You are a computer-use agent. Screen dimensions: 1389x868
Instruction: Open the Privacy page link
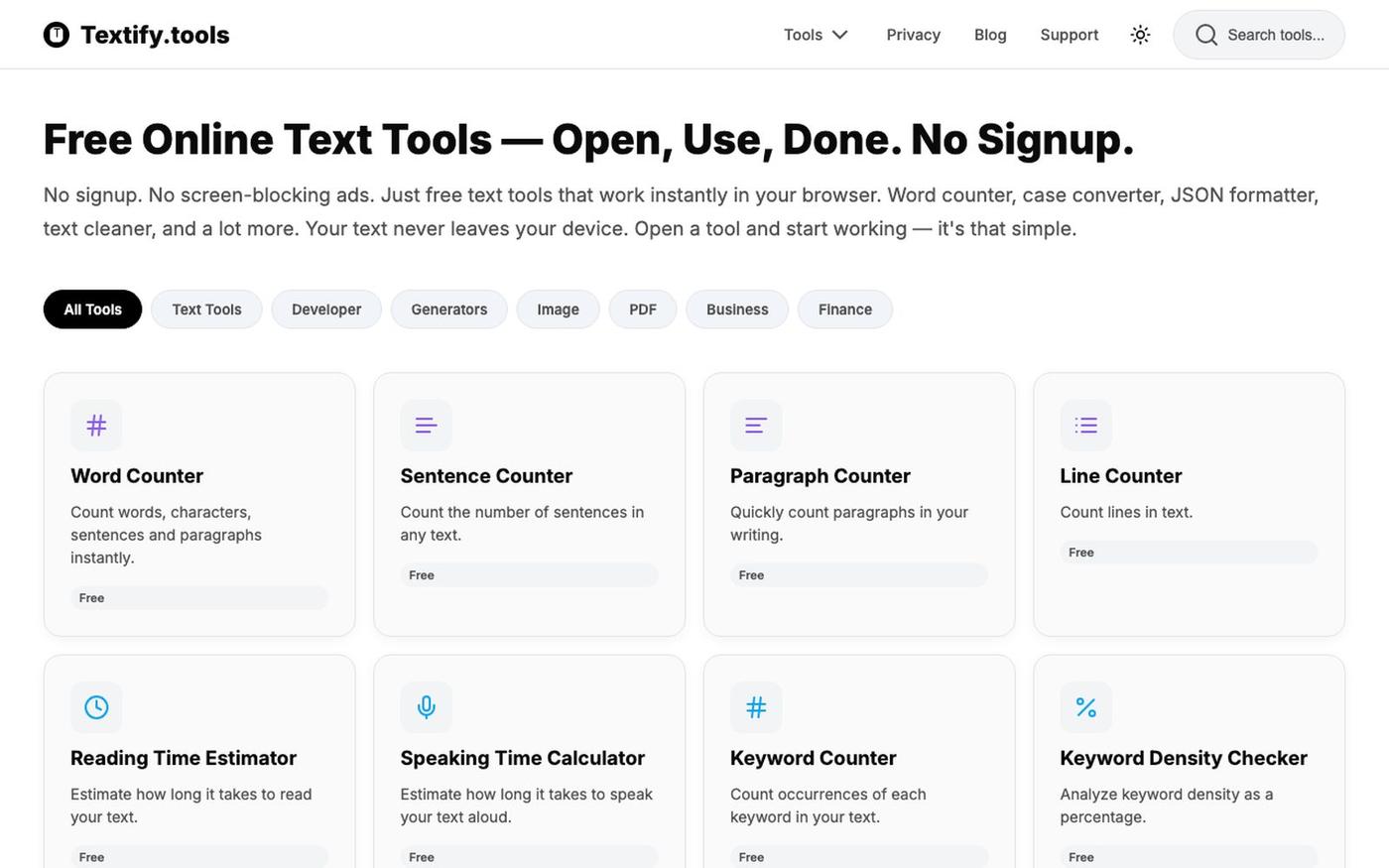pyautogui.click(x=914, y=35)
